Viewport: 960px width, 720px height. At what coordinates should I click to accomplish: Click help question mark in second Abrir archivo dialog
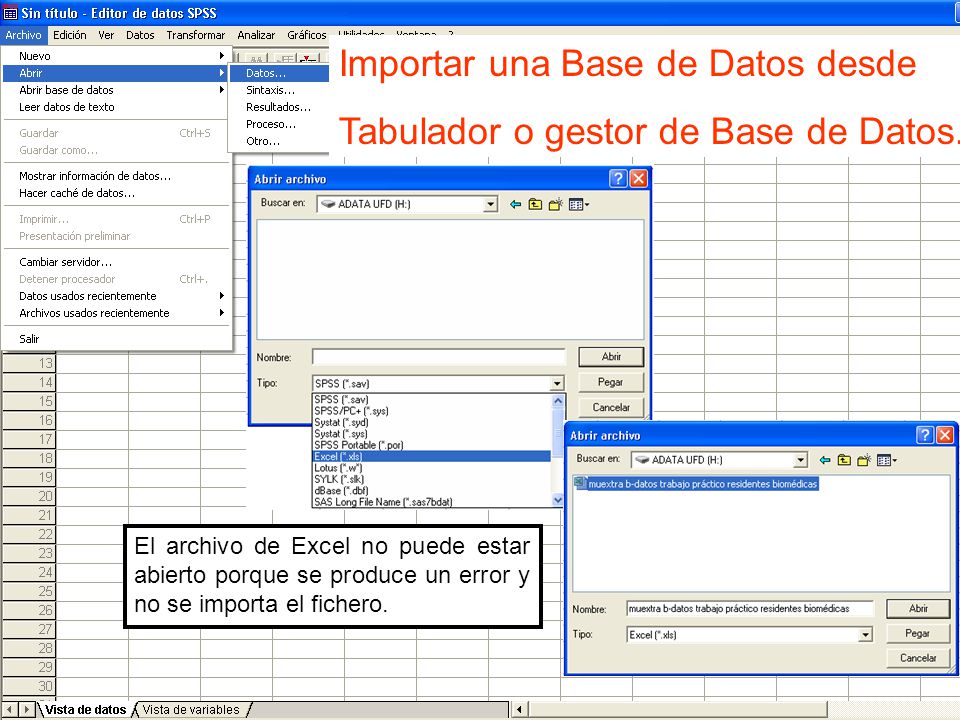click(x=924, y=435)
